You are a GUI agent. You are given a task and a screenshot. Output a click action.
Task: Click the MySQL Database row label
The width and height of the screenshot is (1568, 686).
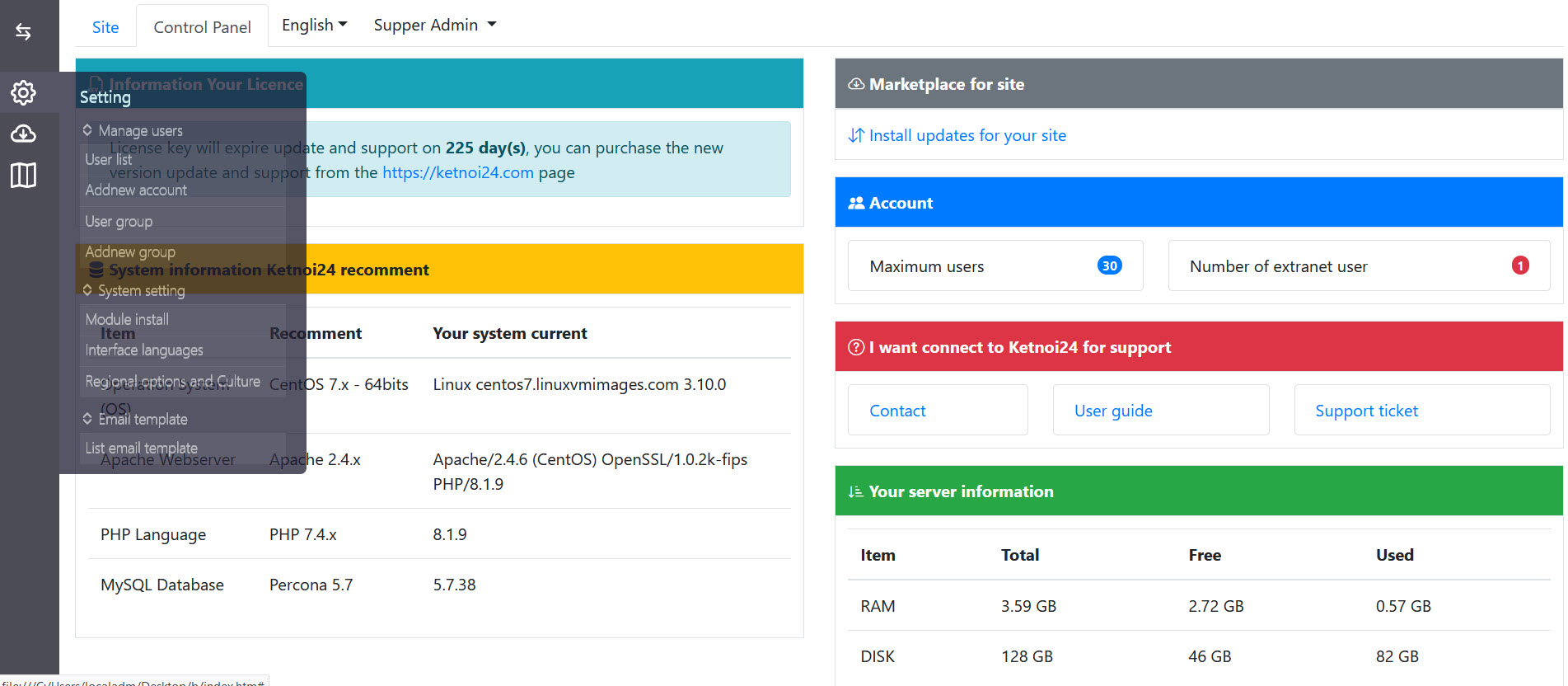pyautogui.click(x=162, y=585)
